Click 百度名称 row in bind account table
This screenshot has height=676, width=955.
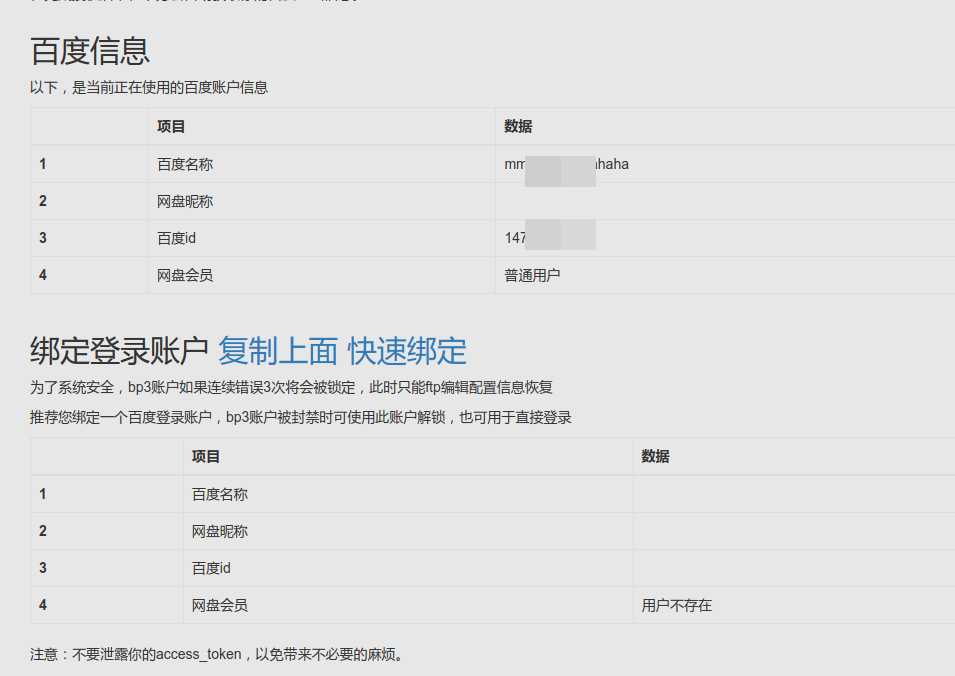click(492, 494)
